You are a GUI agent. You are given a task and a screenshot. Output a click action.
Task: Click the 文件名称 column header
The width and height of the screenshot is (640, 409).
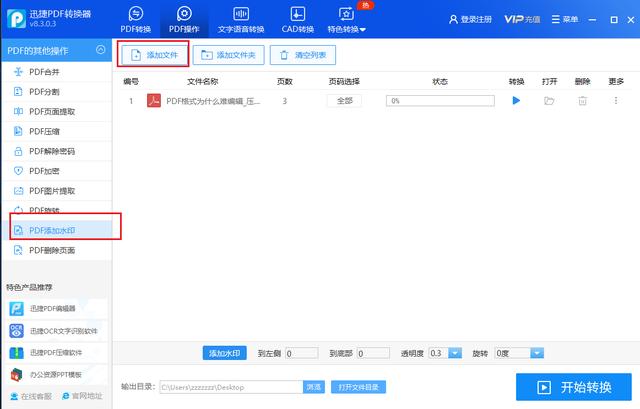(202, 82)
